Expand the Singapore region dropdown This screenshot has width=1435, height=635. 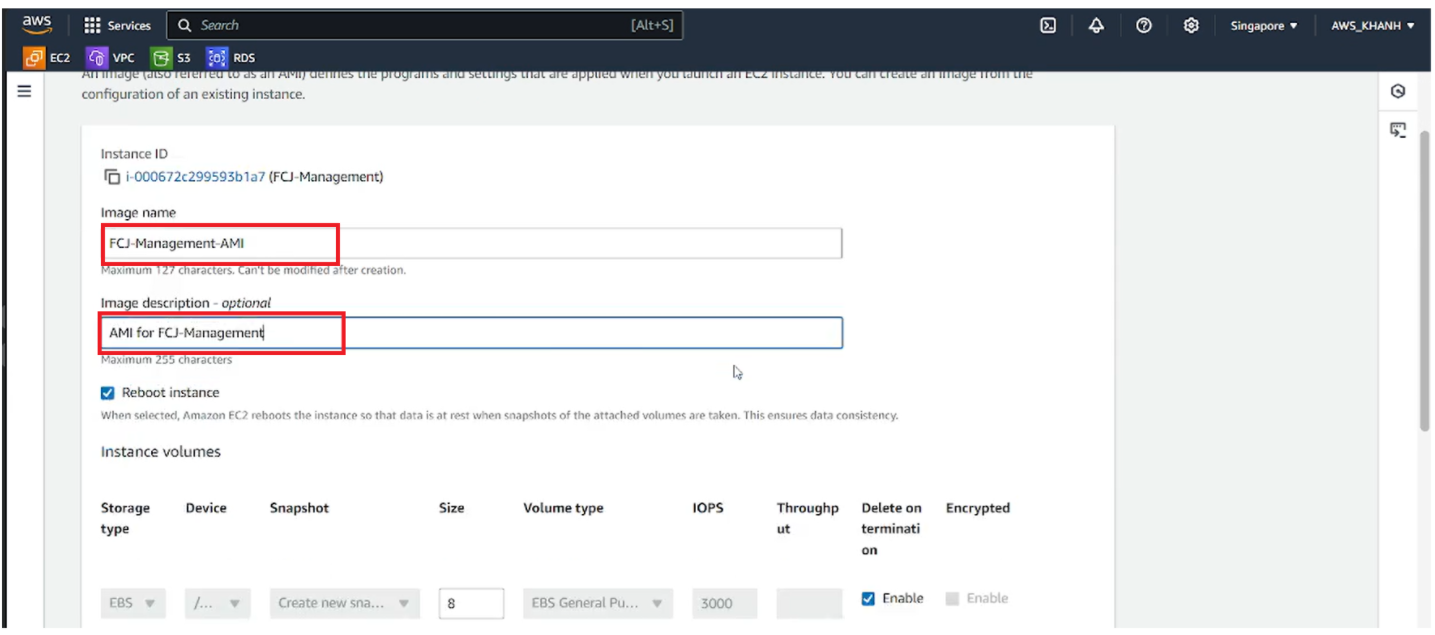(x=1264, y=26)
